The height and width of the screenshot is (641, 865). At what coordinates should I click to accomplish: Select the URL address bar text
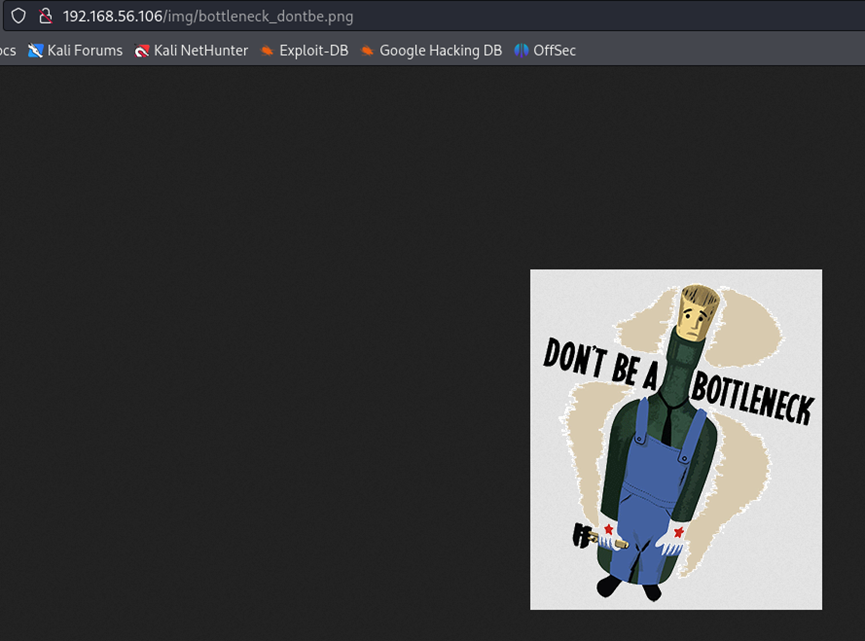(x=208, y=17)
